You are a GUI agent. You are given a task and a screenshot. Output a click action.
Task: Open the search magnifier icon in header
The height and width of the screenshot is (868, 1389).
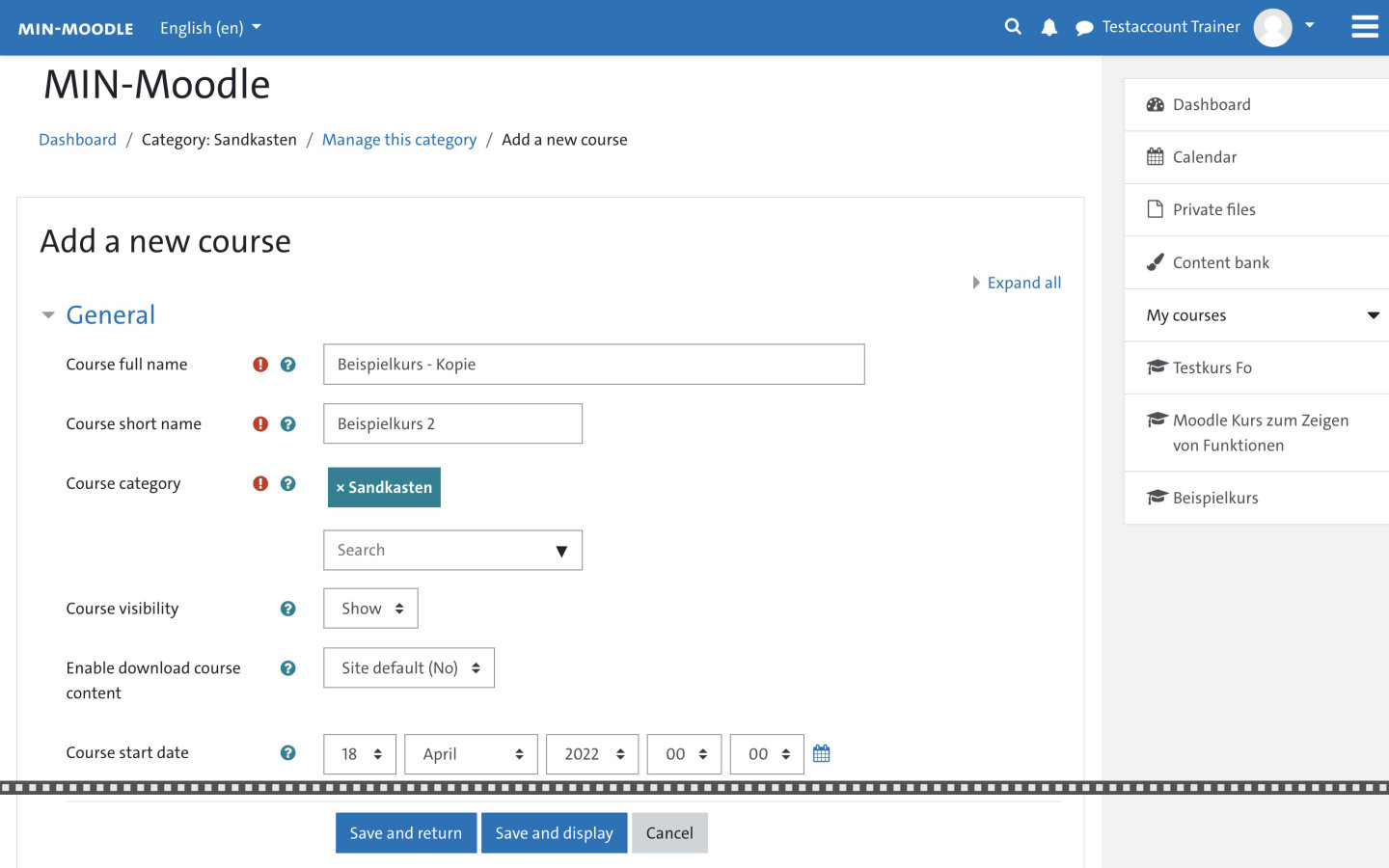tap(1013, 27)
